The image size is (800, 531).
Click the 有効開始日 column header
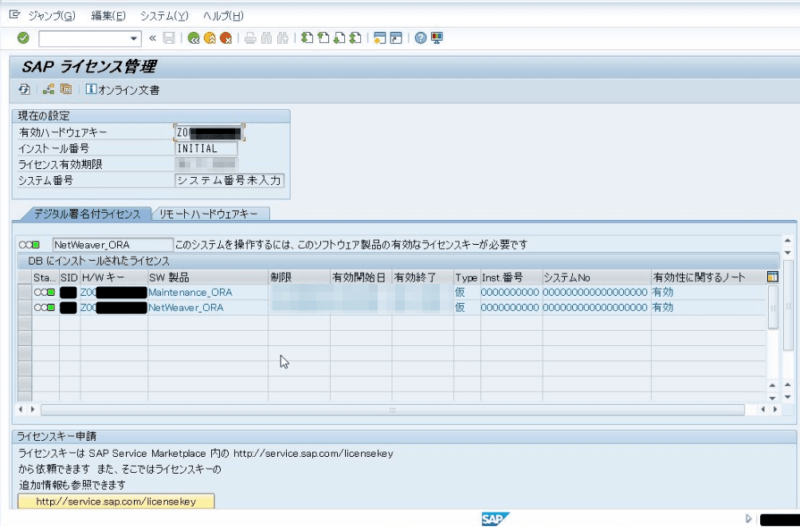coord(361,277)
